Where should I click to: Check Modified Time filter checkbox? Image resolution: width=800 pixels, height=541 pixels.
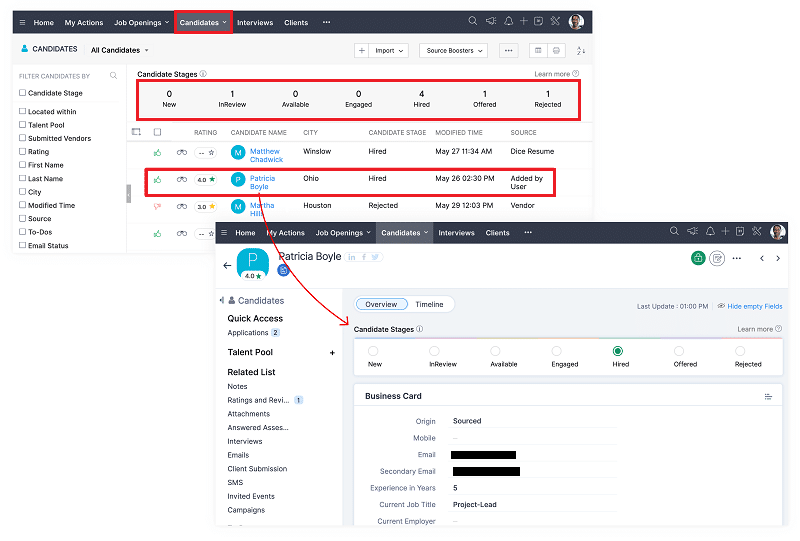pyautogui.click(x=22, y=205)
